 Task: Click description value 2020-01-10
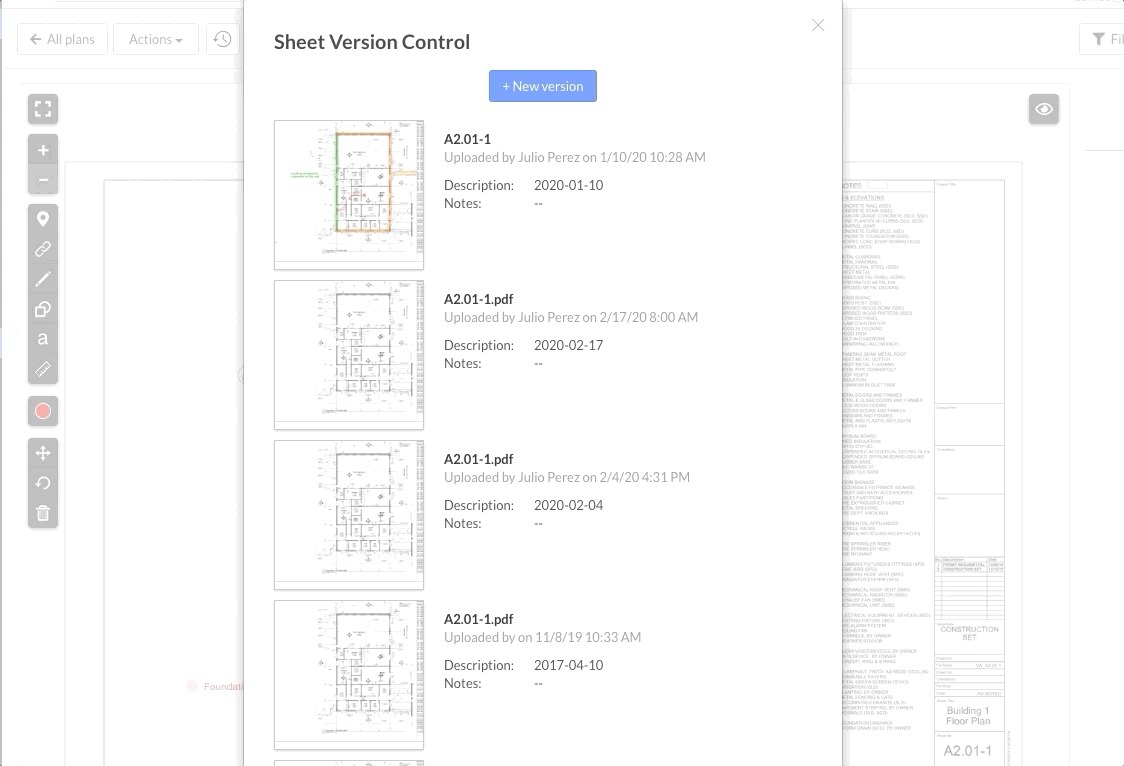pyautogui.click(x=568, y=185)
